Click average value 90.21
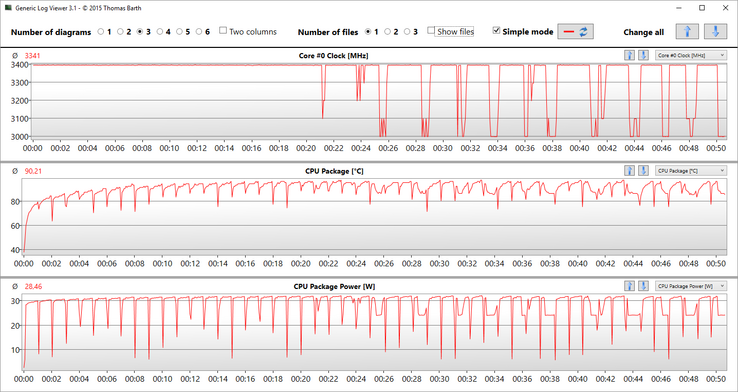Screen dimensions: 738x392 (33, 171)
